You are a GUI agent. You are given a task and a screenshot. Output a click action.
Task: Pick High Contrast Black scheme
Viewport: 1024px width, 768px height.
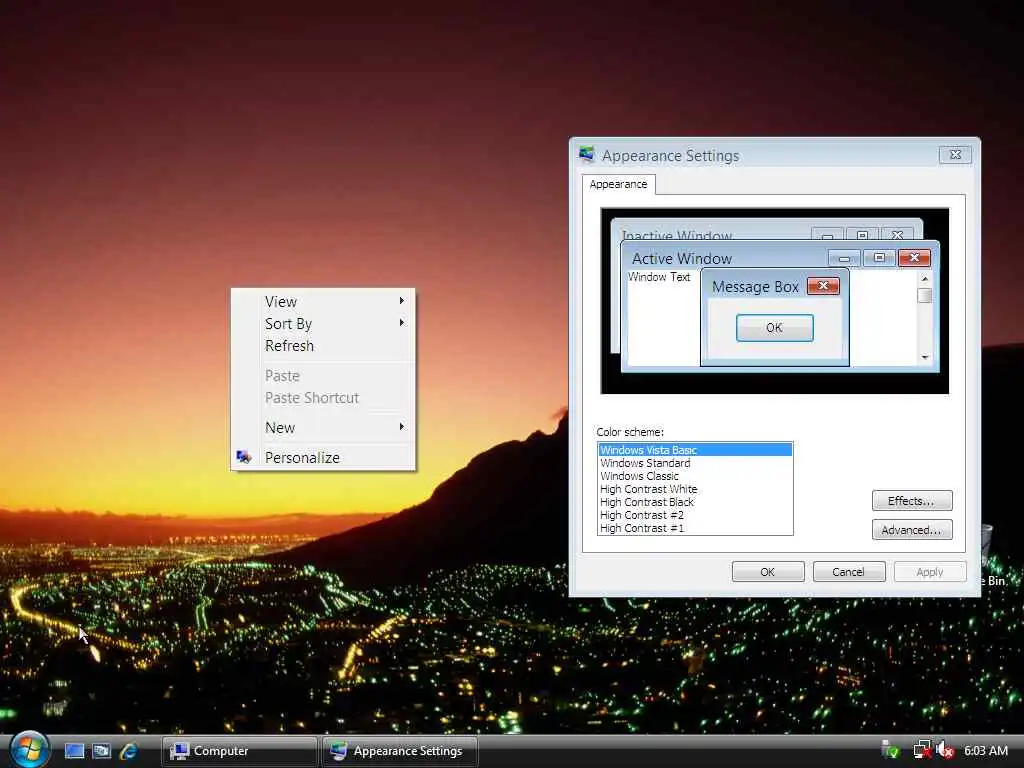(695, 502)
